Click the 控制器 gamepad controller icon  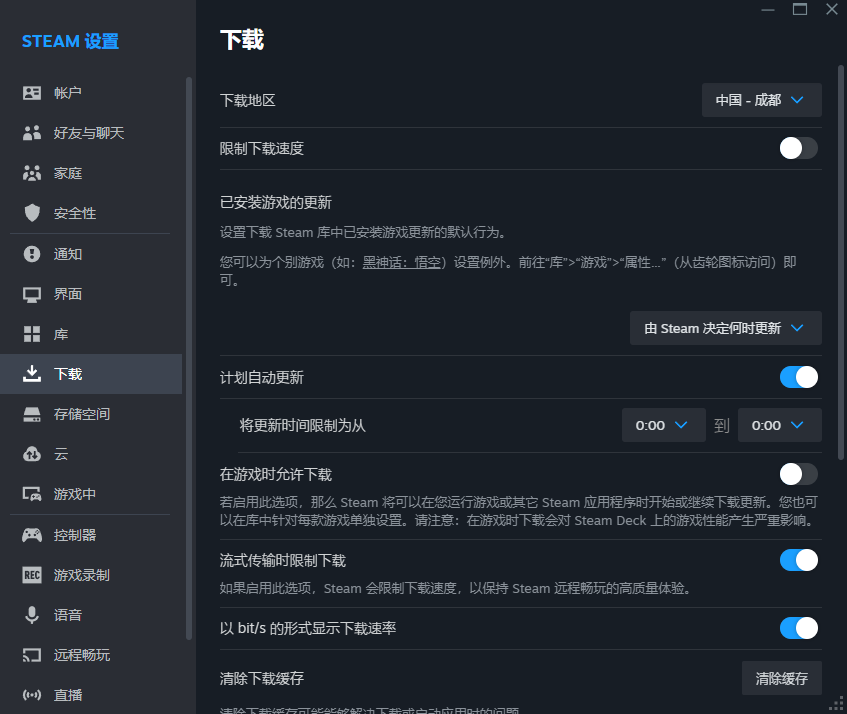[x=31, y=534]
